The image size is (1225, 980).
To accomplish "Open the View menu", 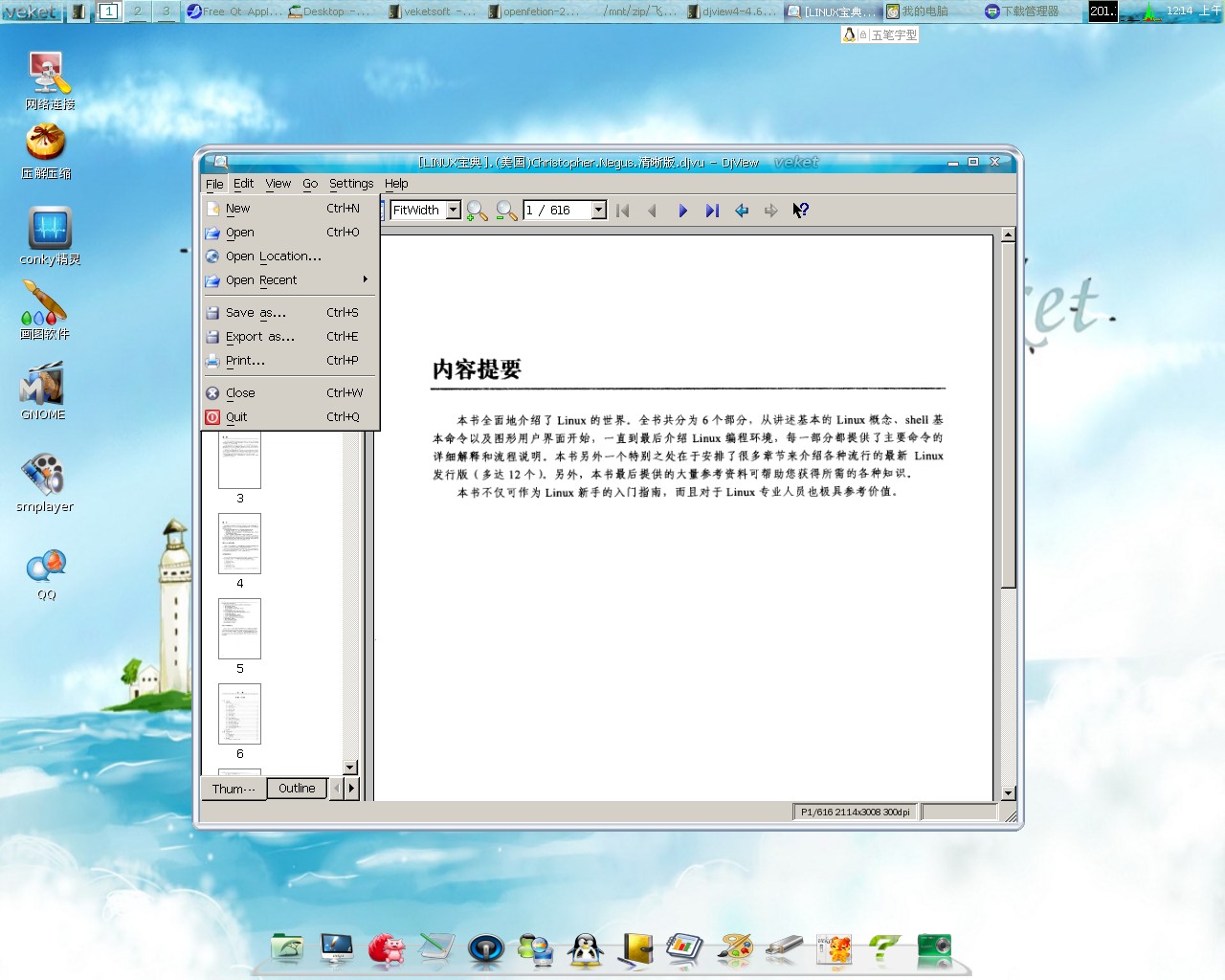I will (278, 184).
